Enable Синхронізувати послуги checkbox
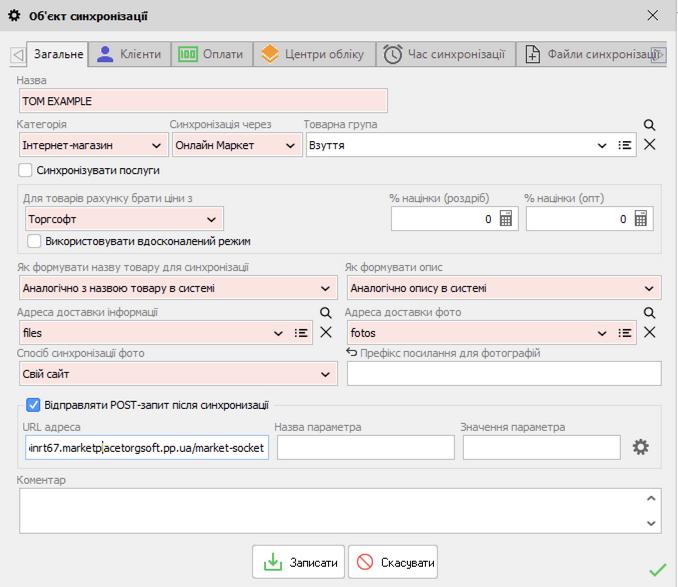This screenshot has height=587, width=678. (x=26, y=170)
